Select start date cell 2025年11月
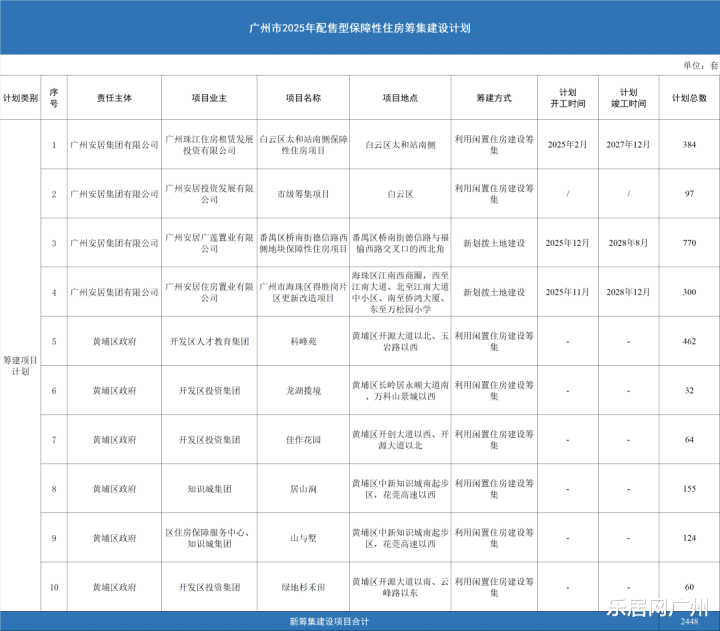Viewport: 720px width, 631px height. 568,292
